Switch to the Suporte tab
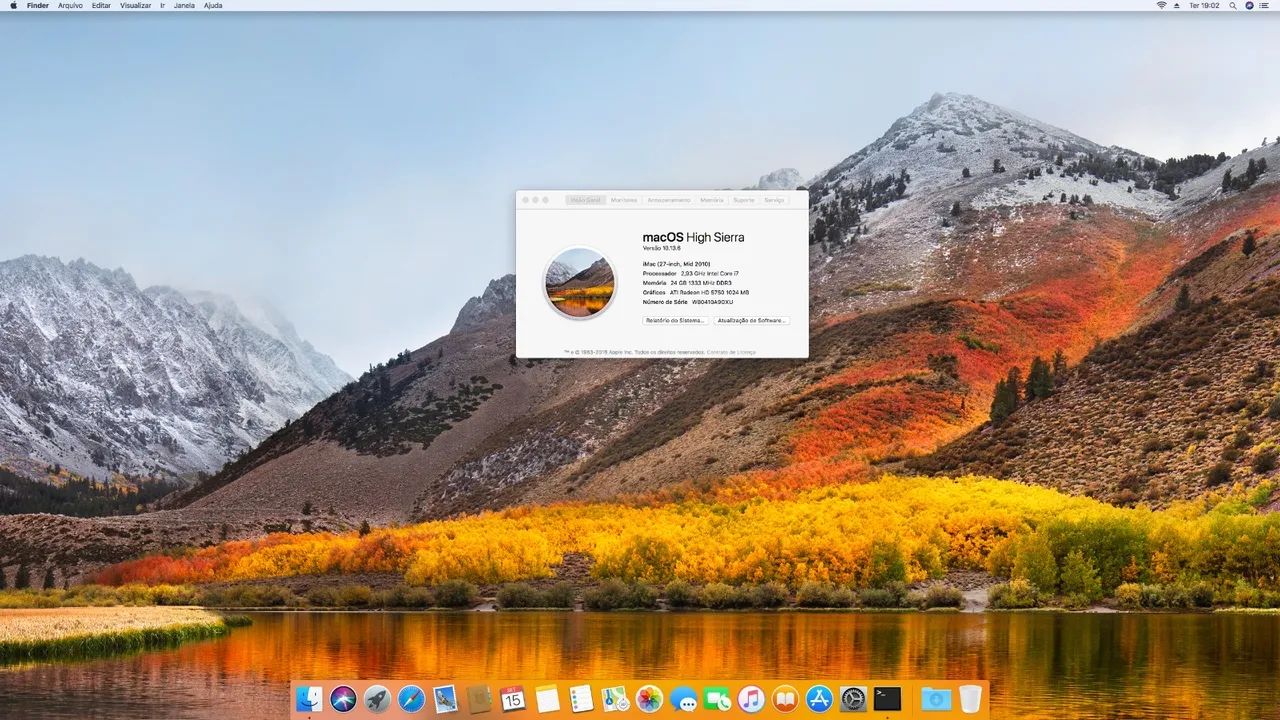The height and width of the screenshot is (720, 1280). click(x=744, y=200)
